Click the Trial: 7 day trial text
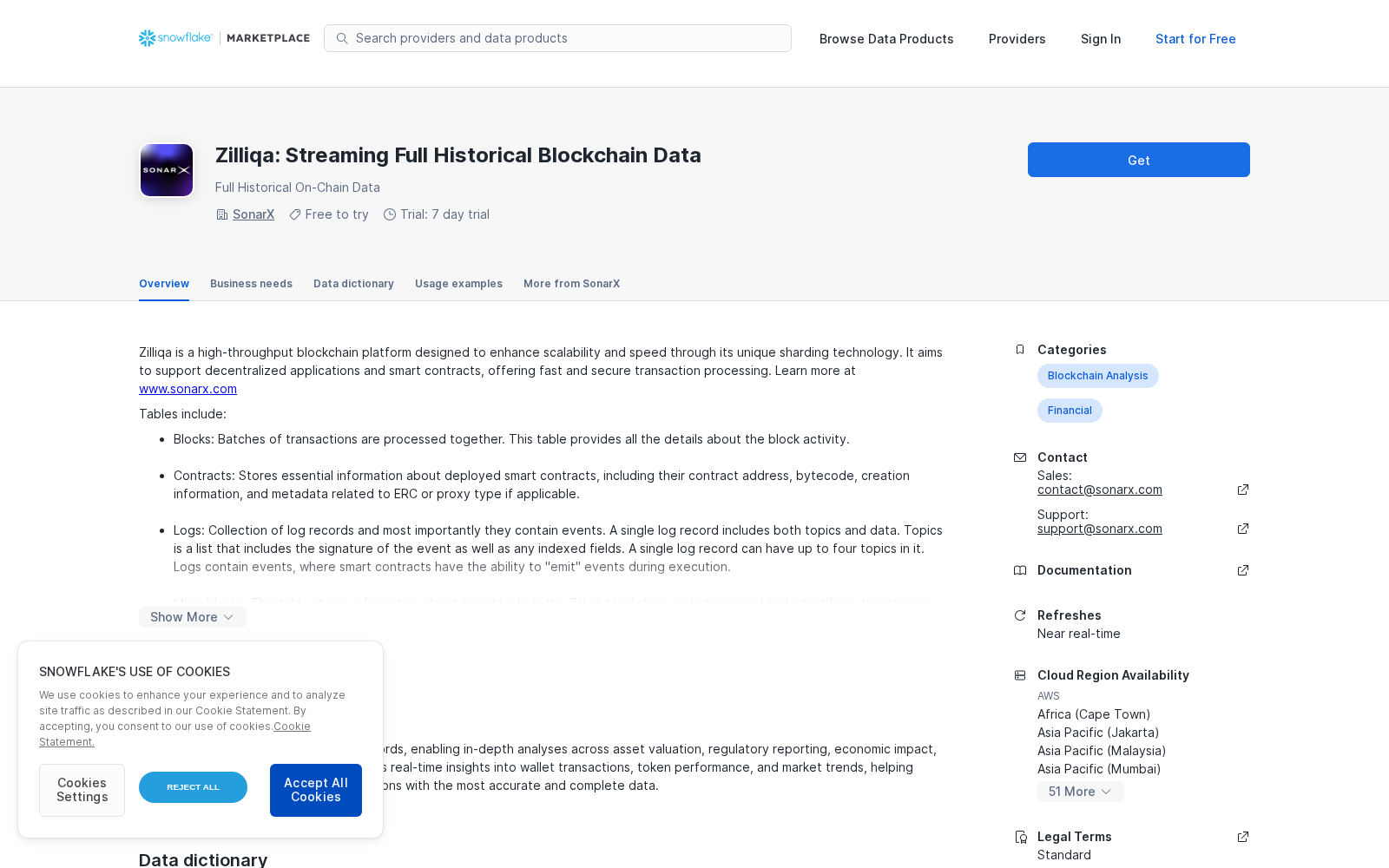This screenshot has height=868, width=1389. point(444,214)
